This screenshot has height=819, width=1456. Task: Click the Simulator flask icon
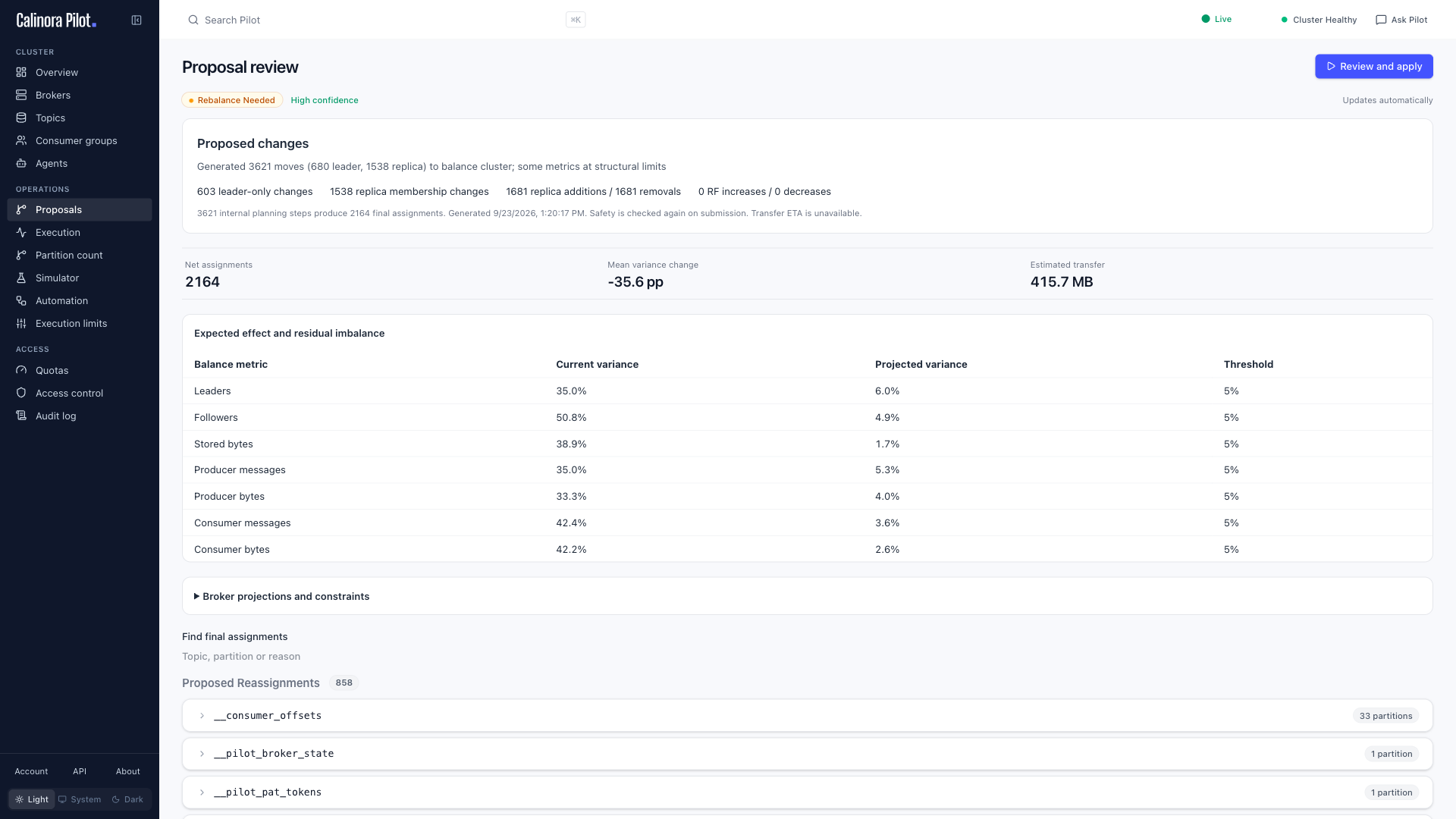tap(21, 278)
